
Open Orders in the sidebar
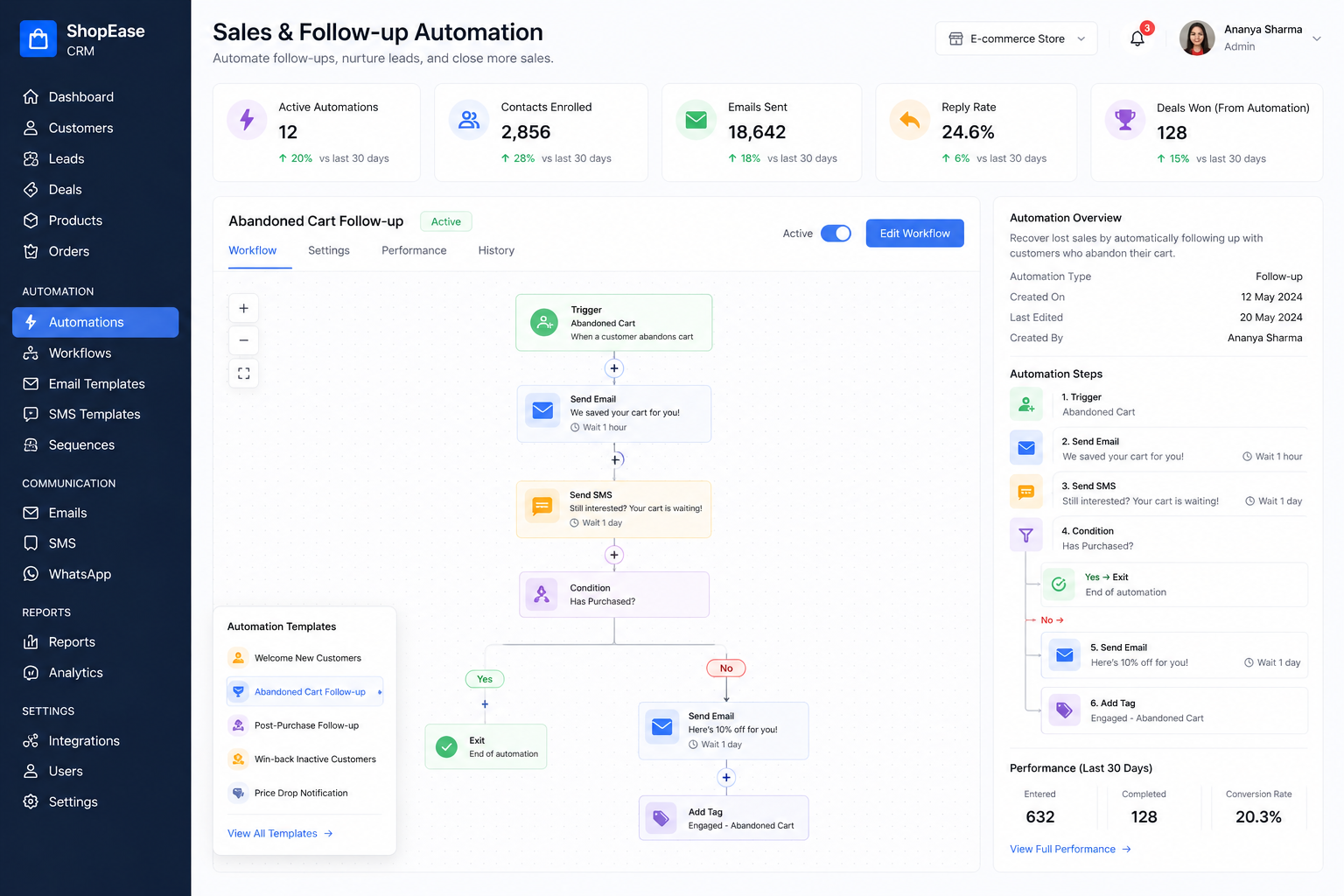coord(95,251)
